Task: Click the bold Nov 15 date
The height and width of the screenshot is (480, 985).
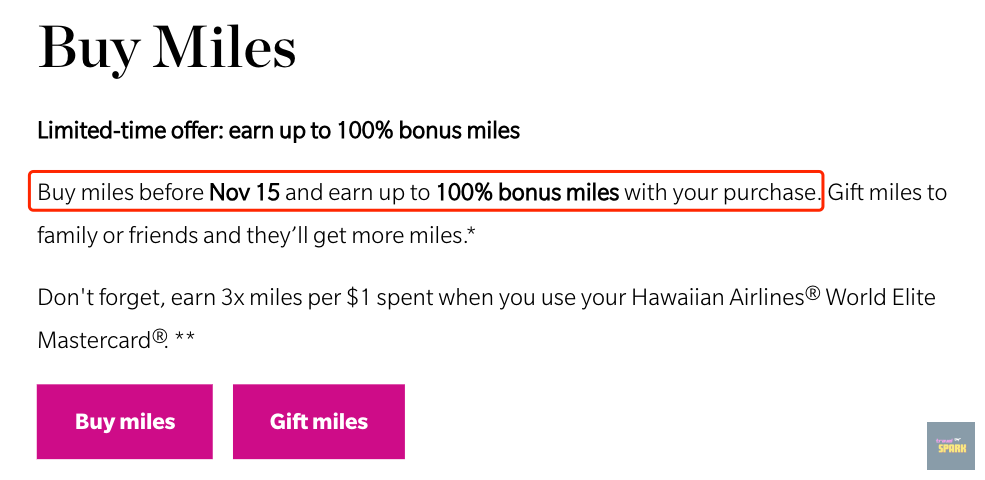Action: [244, 192]
